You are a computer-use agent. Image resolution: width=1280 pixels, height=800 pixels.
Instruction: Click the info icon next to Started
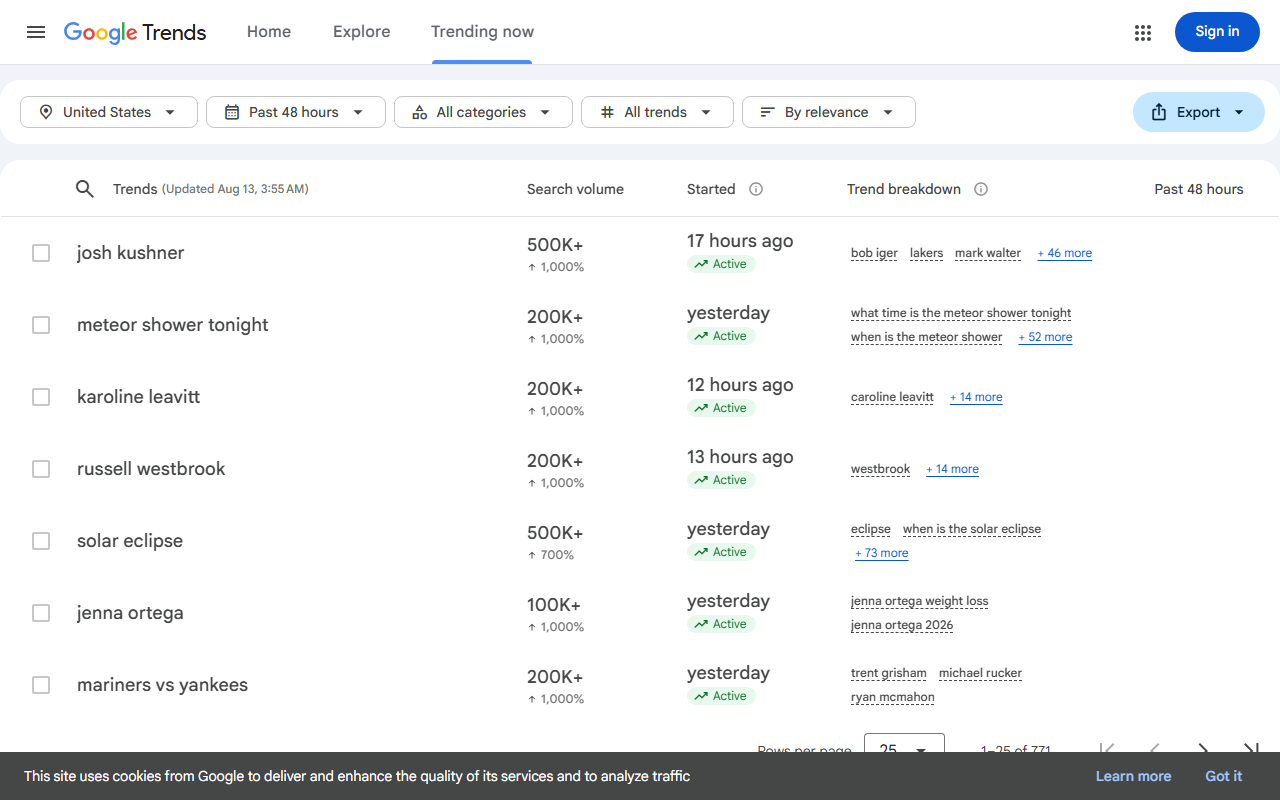click(x=756, y=189)
